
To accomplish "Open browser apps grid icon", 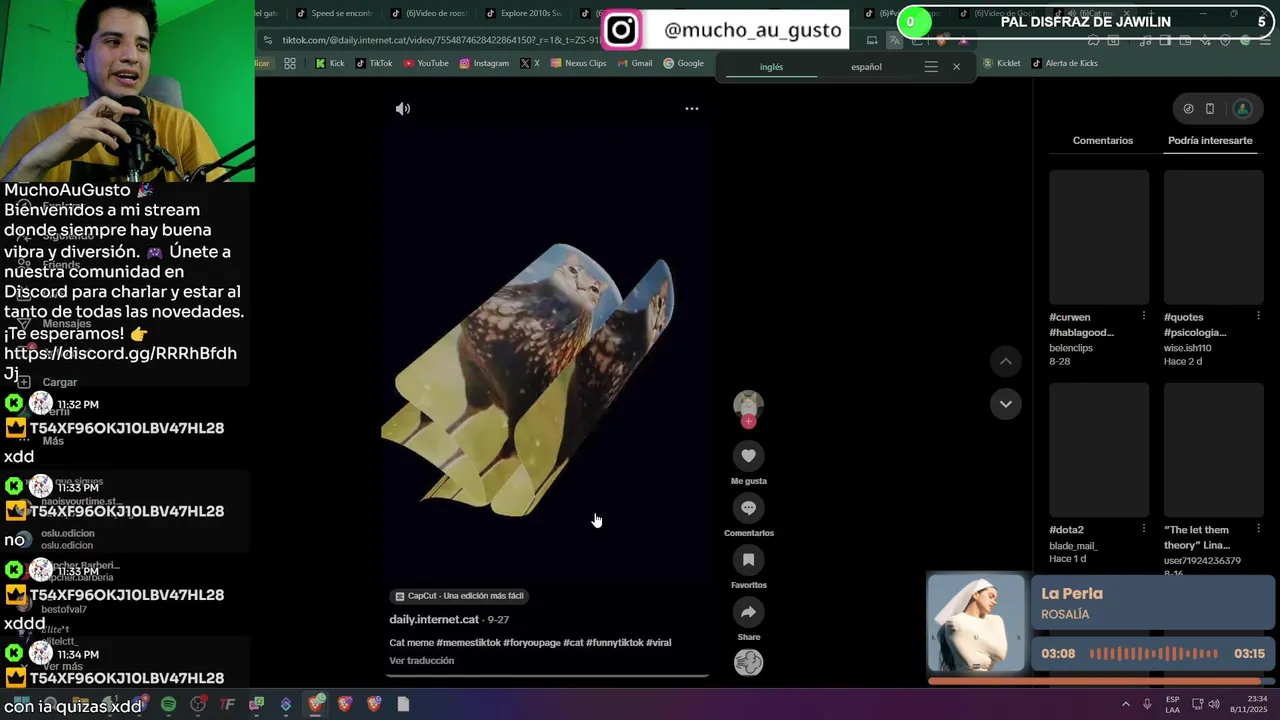I will pos(290,63).
